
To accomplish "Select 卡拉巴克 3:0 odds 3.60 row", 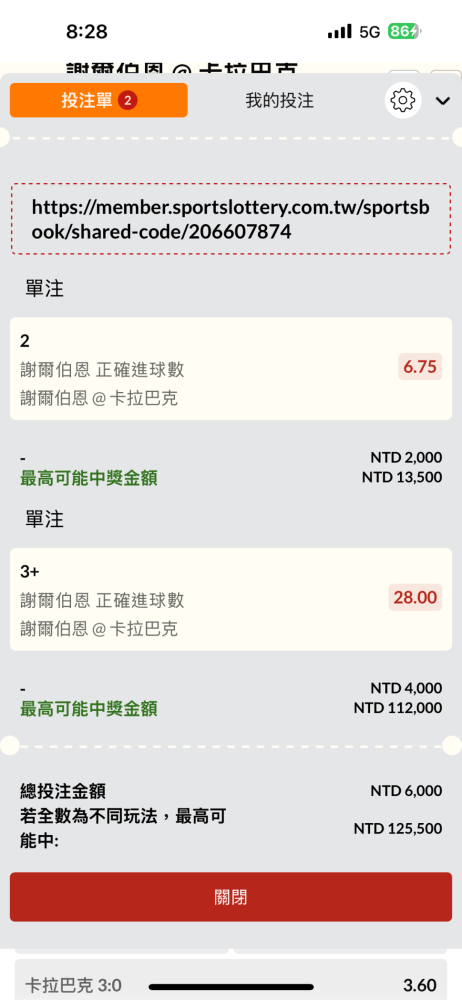I will [x=231, y=985].
